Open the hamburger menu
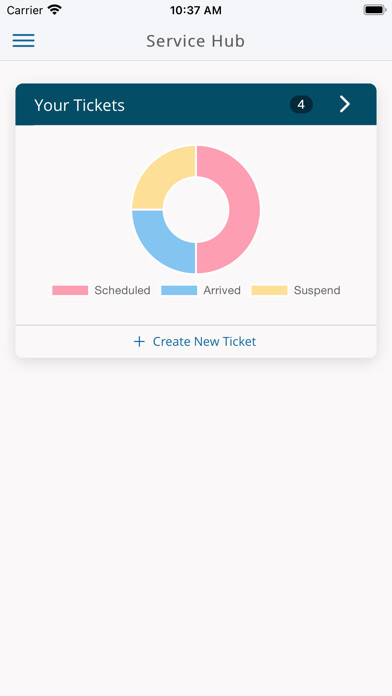Viewport: 392px width, 696px height. pos(24,40)
